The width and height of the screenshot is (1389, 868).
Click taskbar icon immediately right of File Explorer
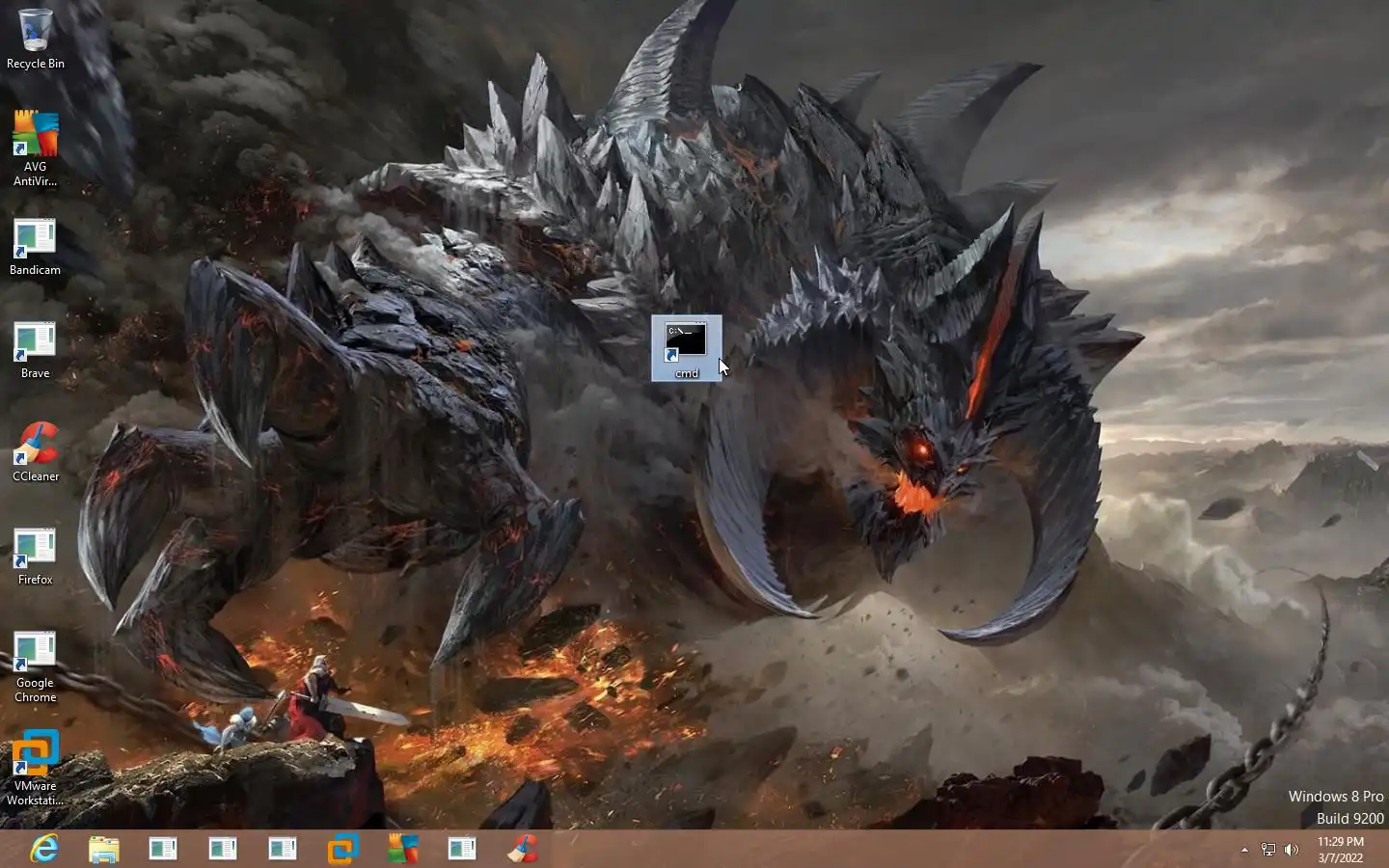pyautogui.click(x=163, y=849)
